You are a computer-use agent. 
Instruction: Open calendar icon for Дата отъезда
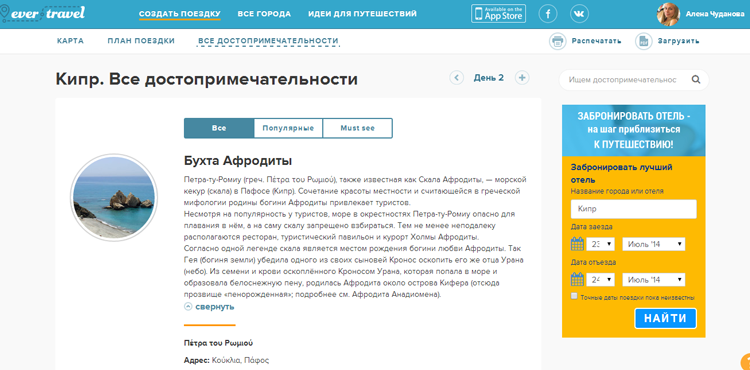[577, 279]
